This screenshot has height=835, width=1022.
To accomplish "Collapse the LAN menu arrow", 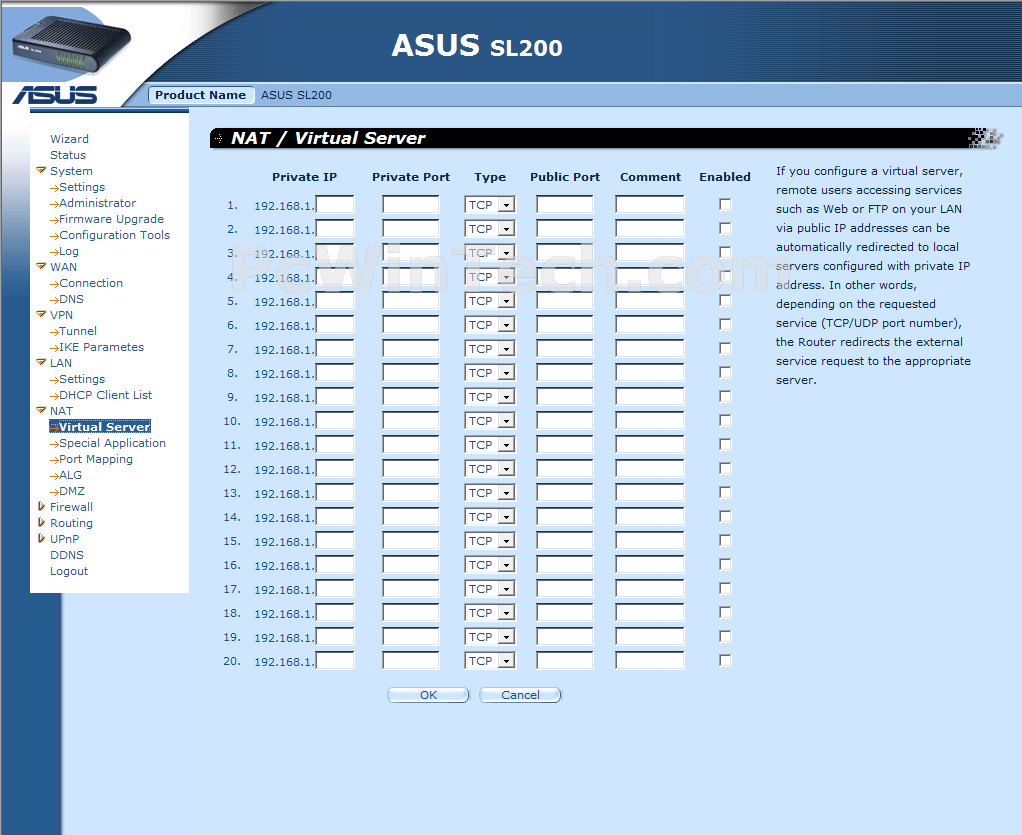I will [x=41, y=362].
